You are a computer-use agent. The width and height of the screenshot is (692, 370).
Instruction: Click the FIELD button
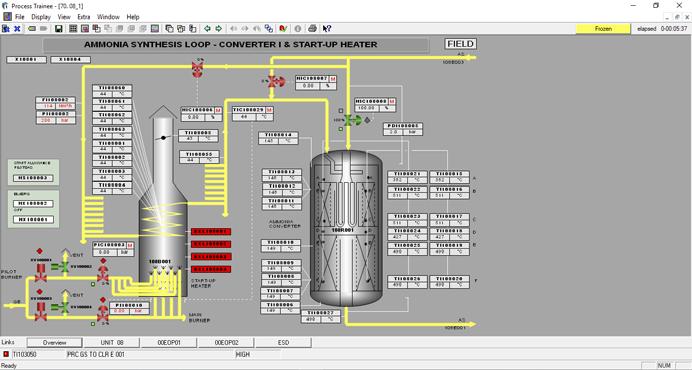460,44
